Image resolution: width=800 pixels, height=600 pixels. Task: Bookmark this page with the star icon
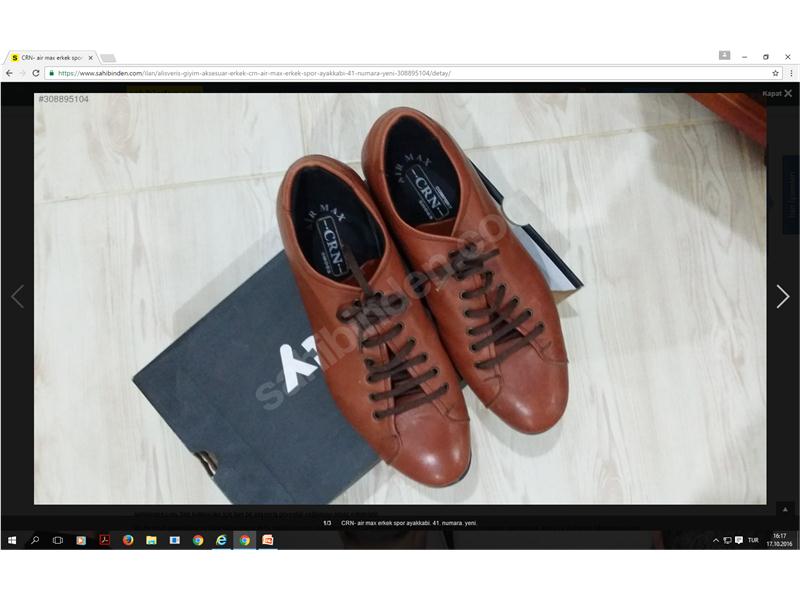point(775,73)
